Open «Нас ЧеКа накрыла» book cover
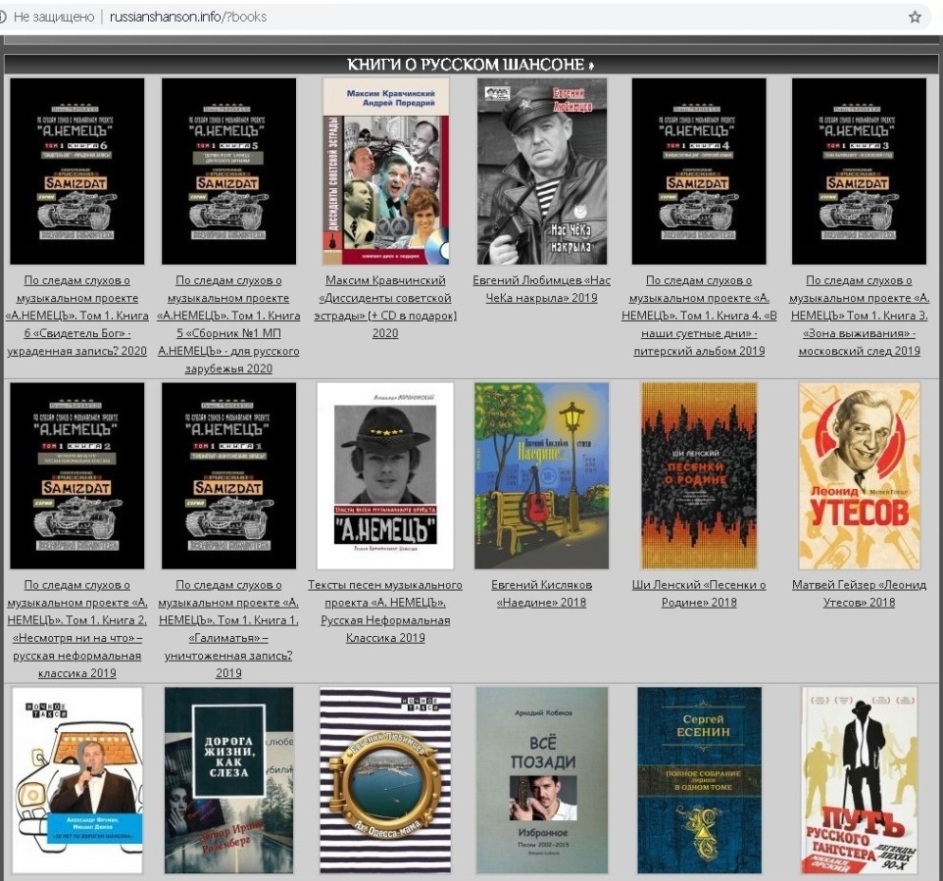 click(x=542, y=171)
